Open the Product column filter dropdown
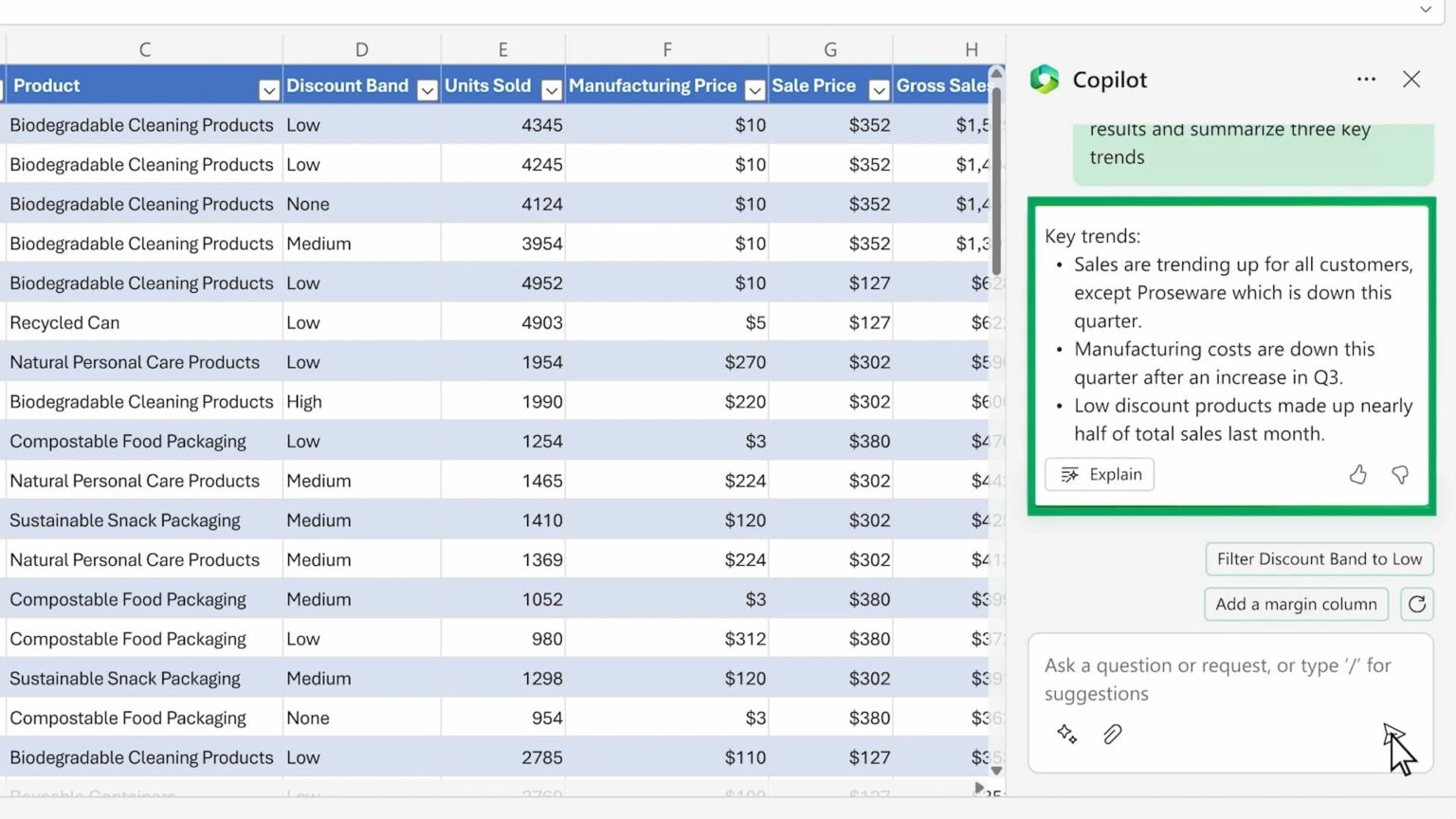 [269, 90]
